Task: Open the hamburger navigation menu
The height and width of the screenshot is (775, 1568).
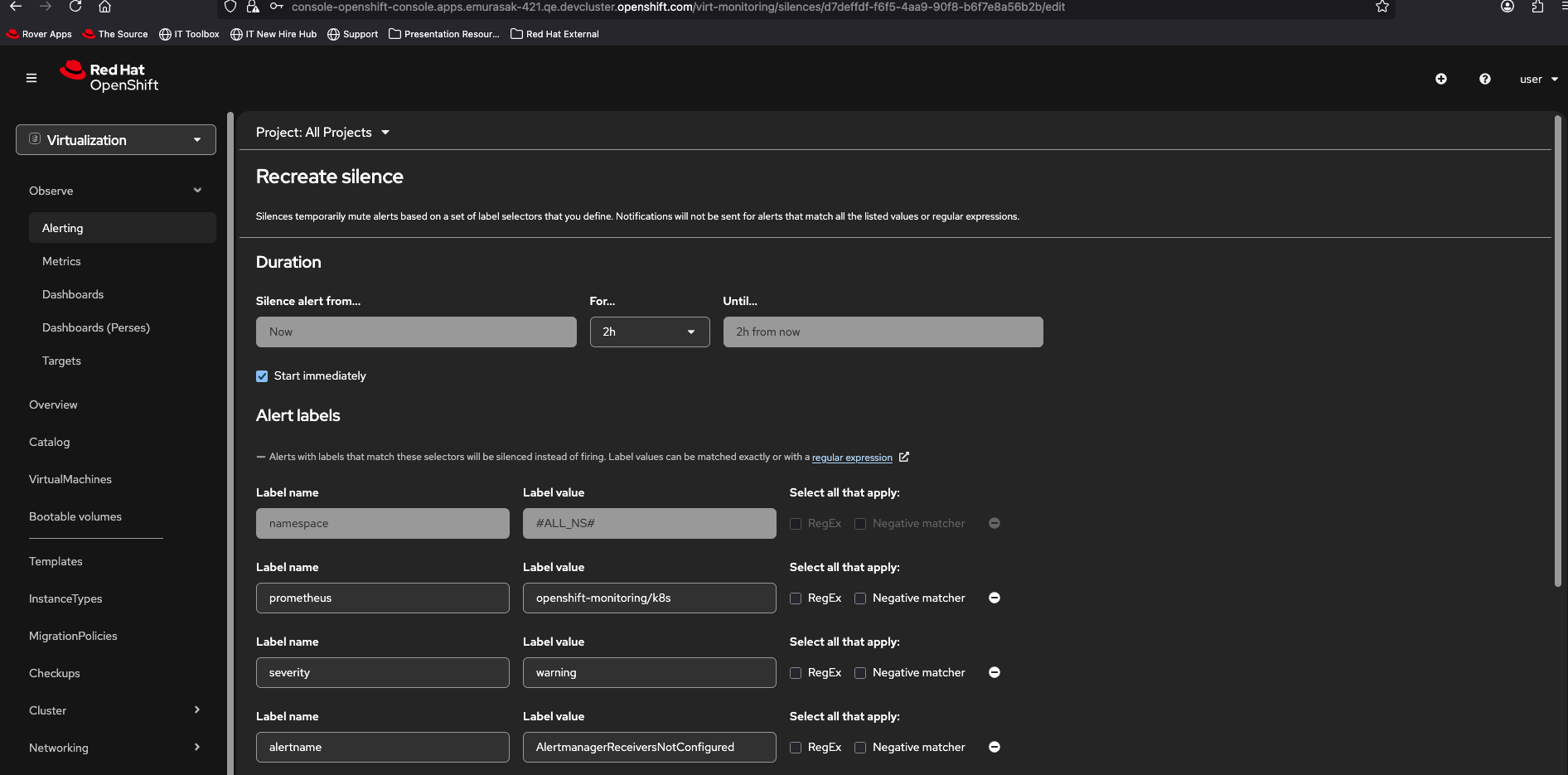Action: [31, 79]
